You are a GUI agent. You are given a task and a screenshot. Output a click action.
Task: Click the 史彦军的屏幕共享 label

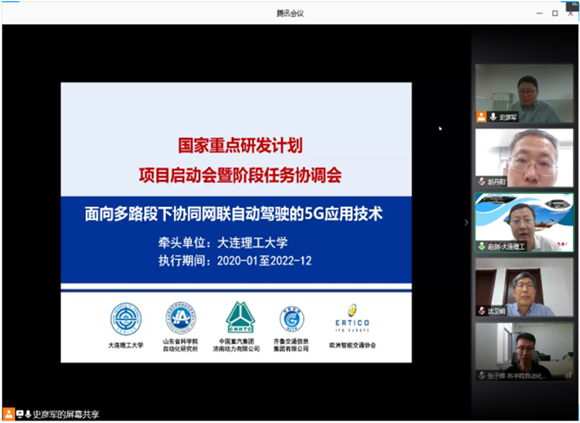point(66,414)
